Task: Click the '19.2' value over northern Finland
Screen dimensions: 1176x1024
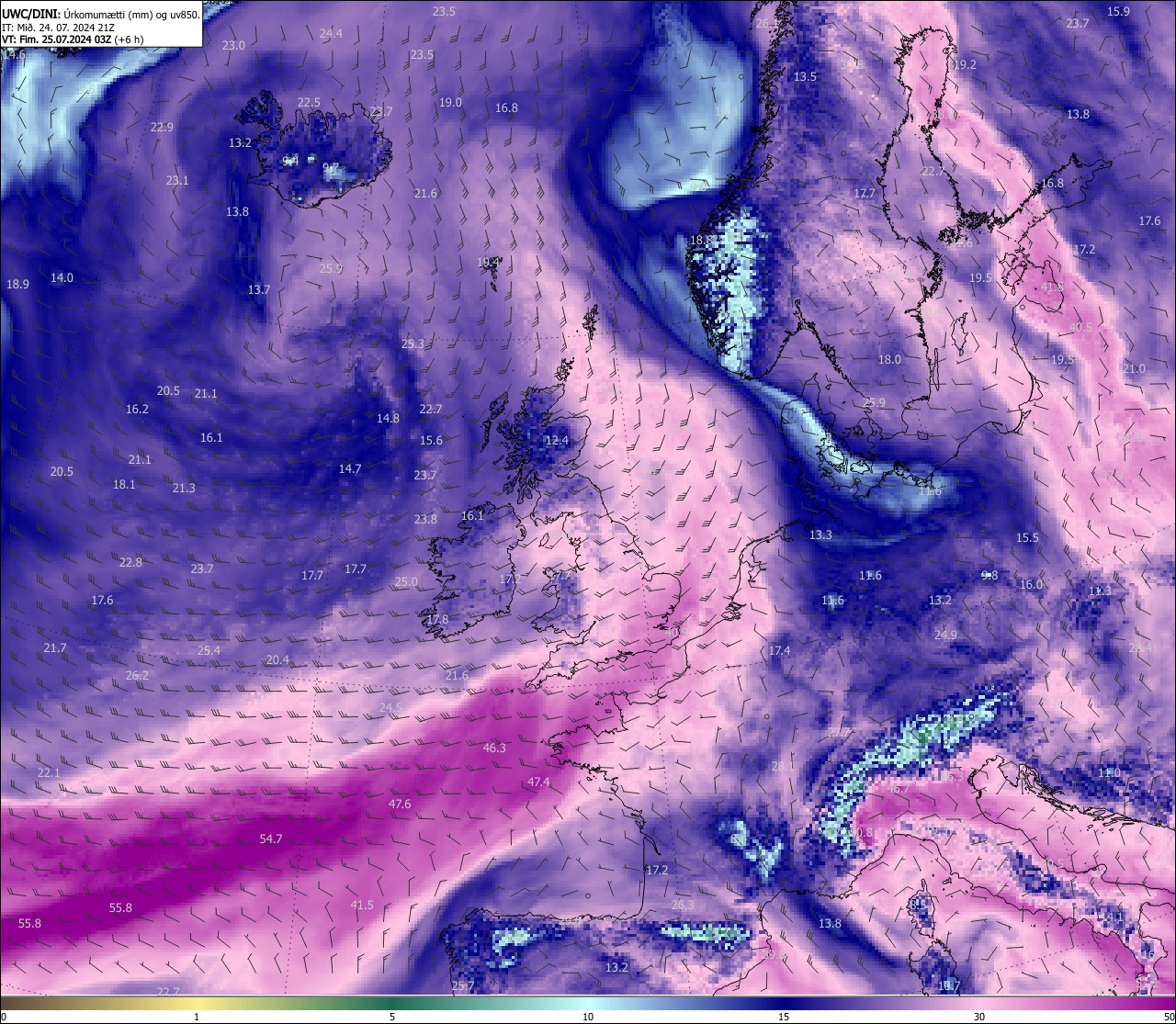Action: [965, 65]
